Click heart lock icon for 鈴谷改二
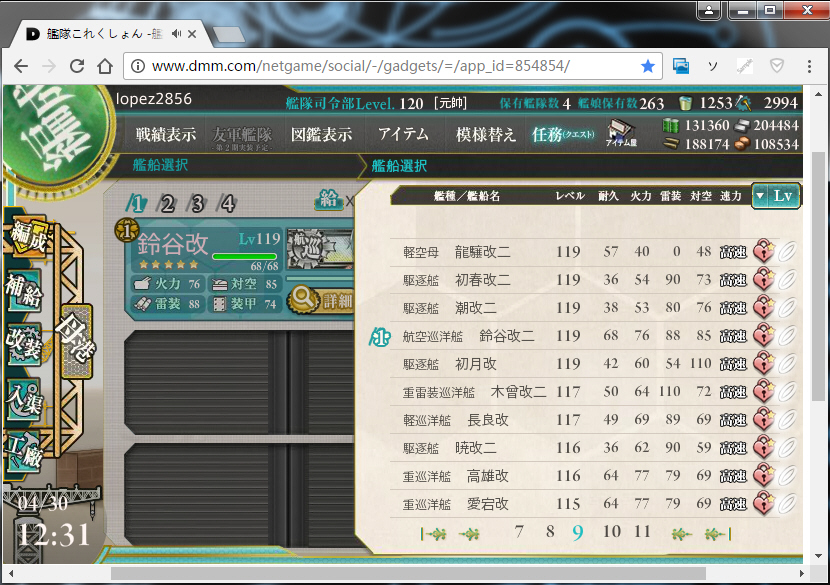Screen dimensions: 830x585 coord(763,336)
